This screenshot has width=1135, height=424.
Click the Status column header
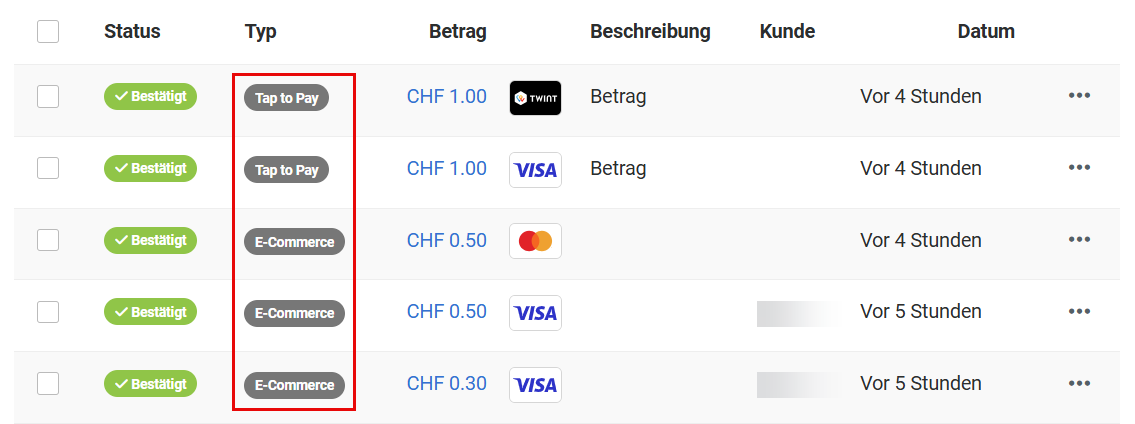tap(132, 32)
